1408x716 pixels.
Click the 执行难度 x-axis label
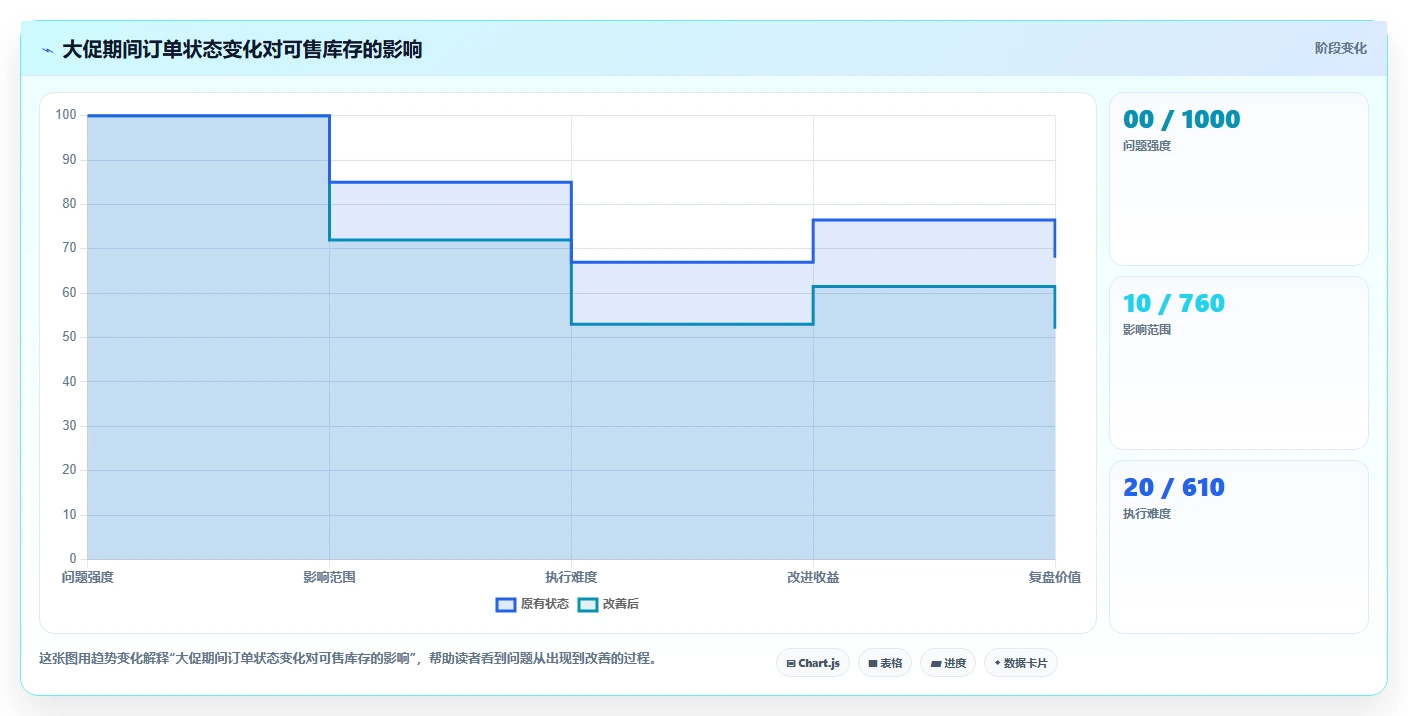pyautogui.click(x=571, y=577)
